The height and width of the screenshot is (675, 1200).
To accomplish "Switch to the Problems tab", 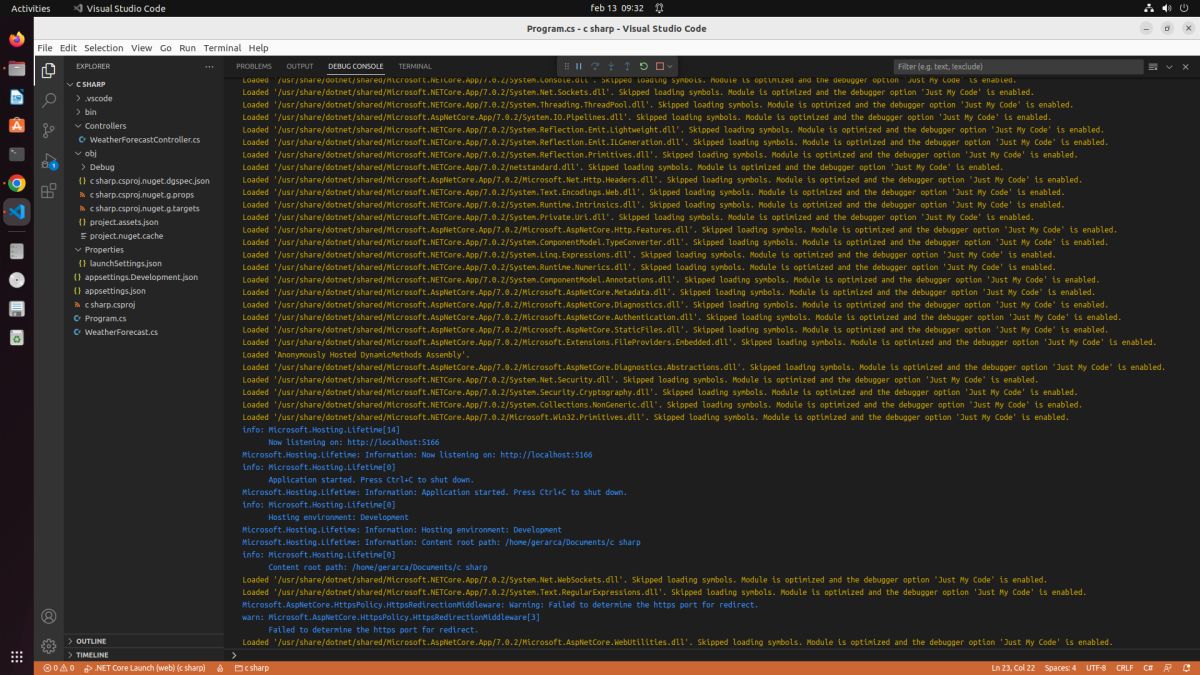I will coord(254,67).
